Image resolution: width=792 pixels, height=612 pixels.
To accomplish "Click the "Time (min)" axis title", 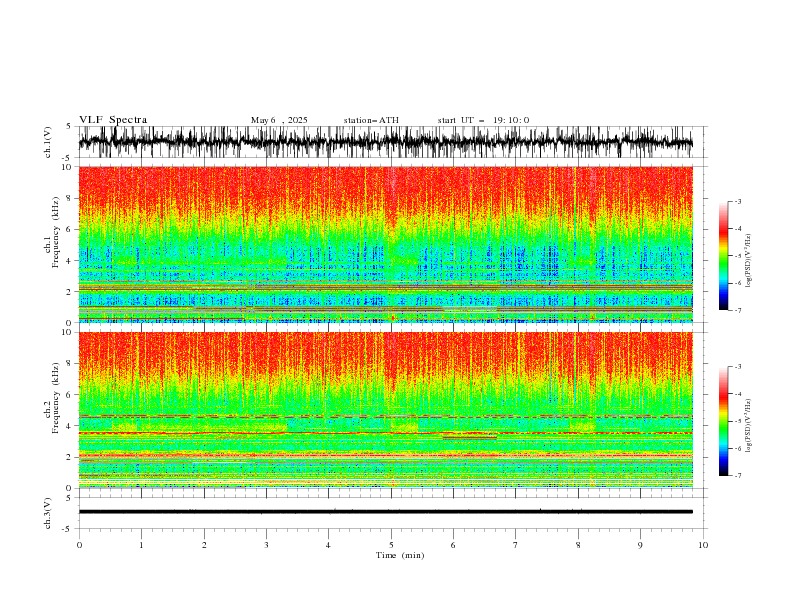I will (400, 555).
